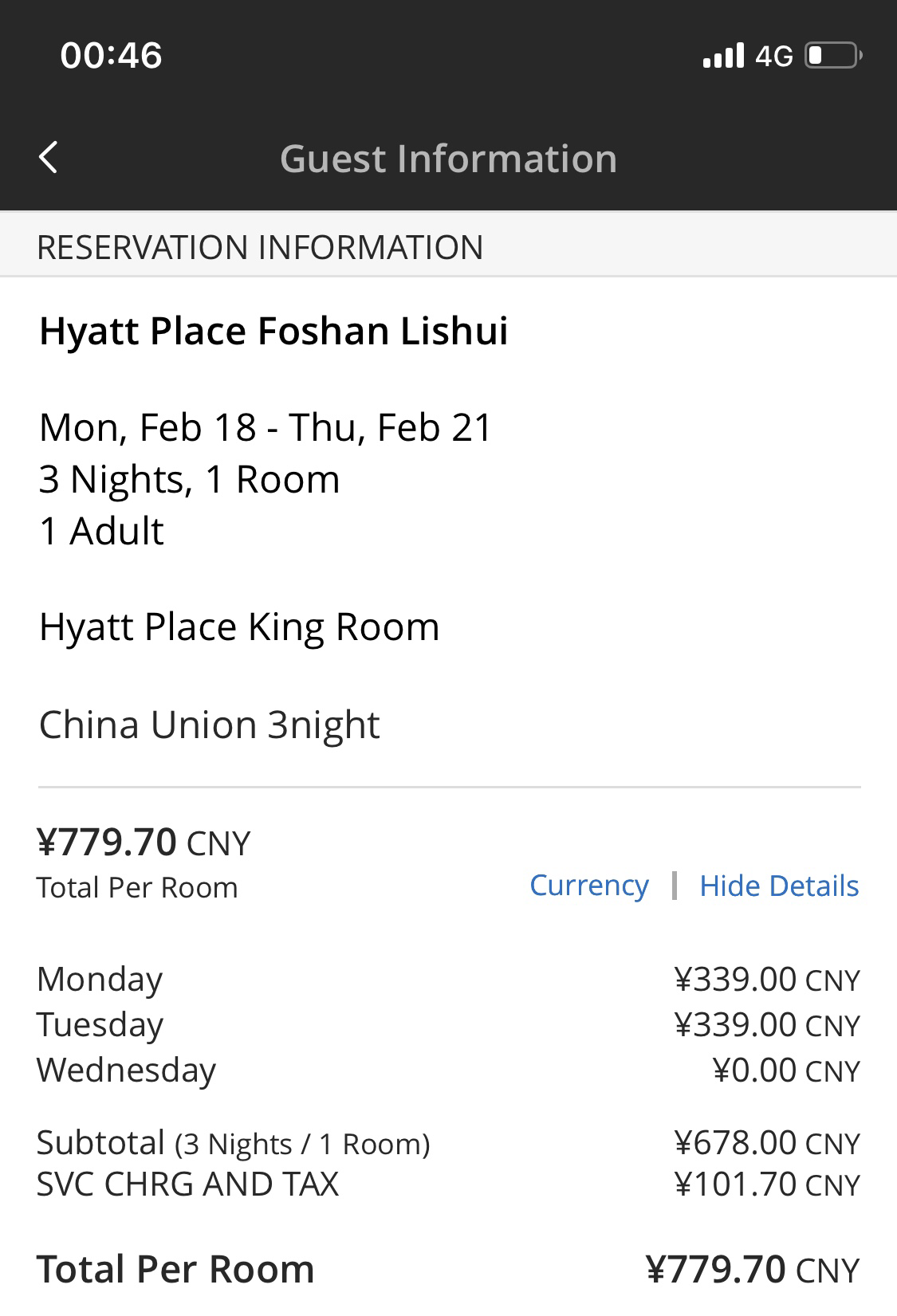
Task: Tap the SVC CHRG AND TAX row
Action: tap(448, 1184)
